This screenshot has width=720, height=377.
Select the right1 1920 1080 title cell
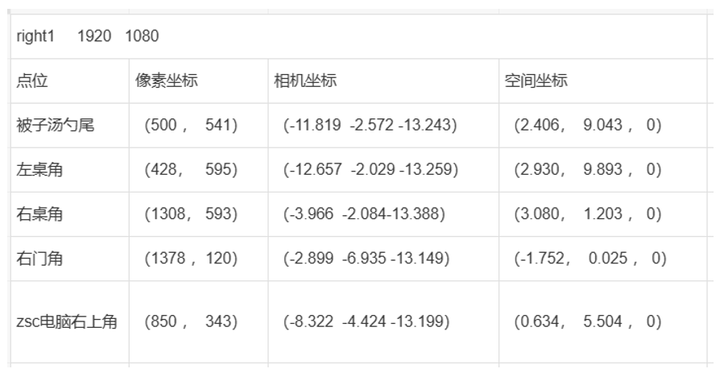359,36
